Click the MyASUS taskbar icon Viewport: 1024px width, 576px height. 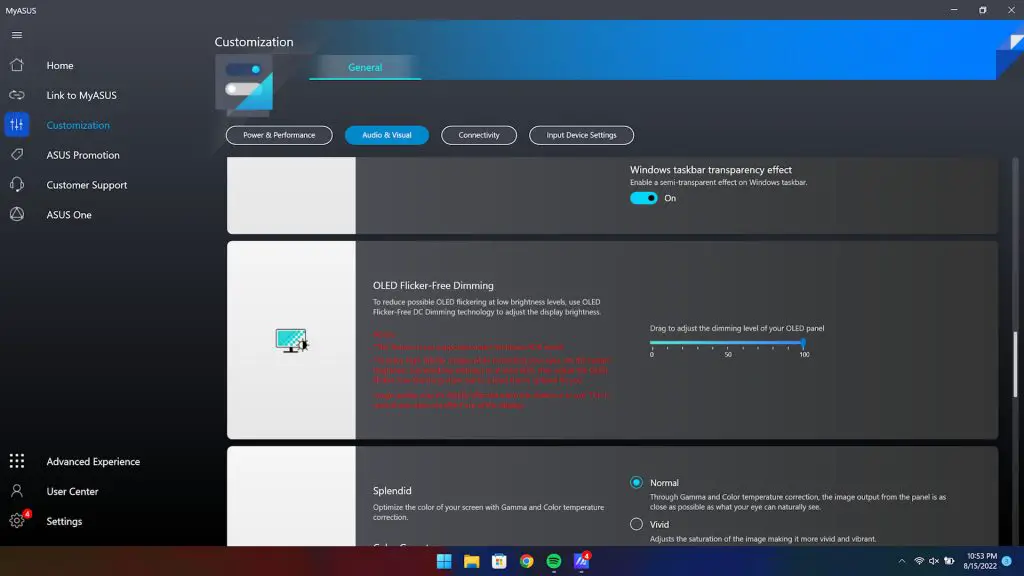click(x=581, y=561)
